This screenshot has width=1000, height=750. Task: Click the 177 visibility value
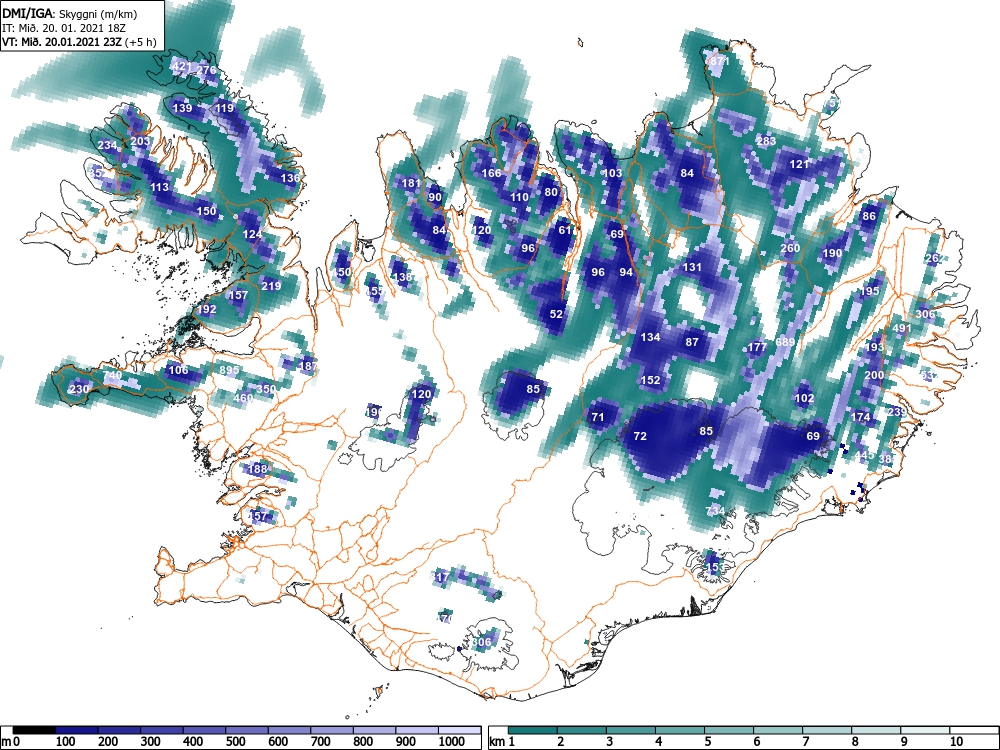point(757,347)
